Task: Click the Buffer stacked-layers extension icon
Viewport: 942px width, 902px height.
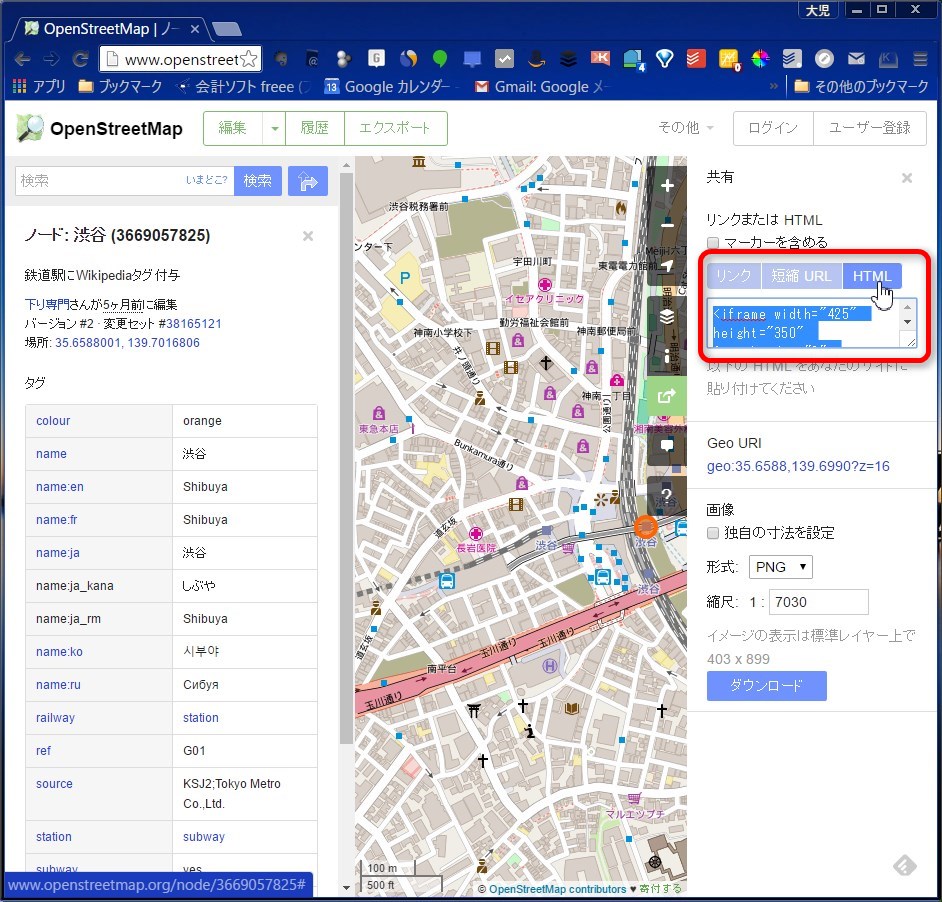Action: coord(568,59)
